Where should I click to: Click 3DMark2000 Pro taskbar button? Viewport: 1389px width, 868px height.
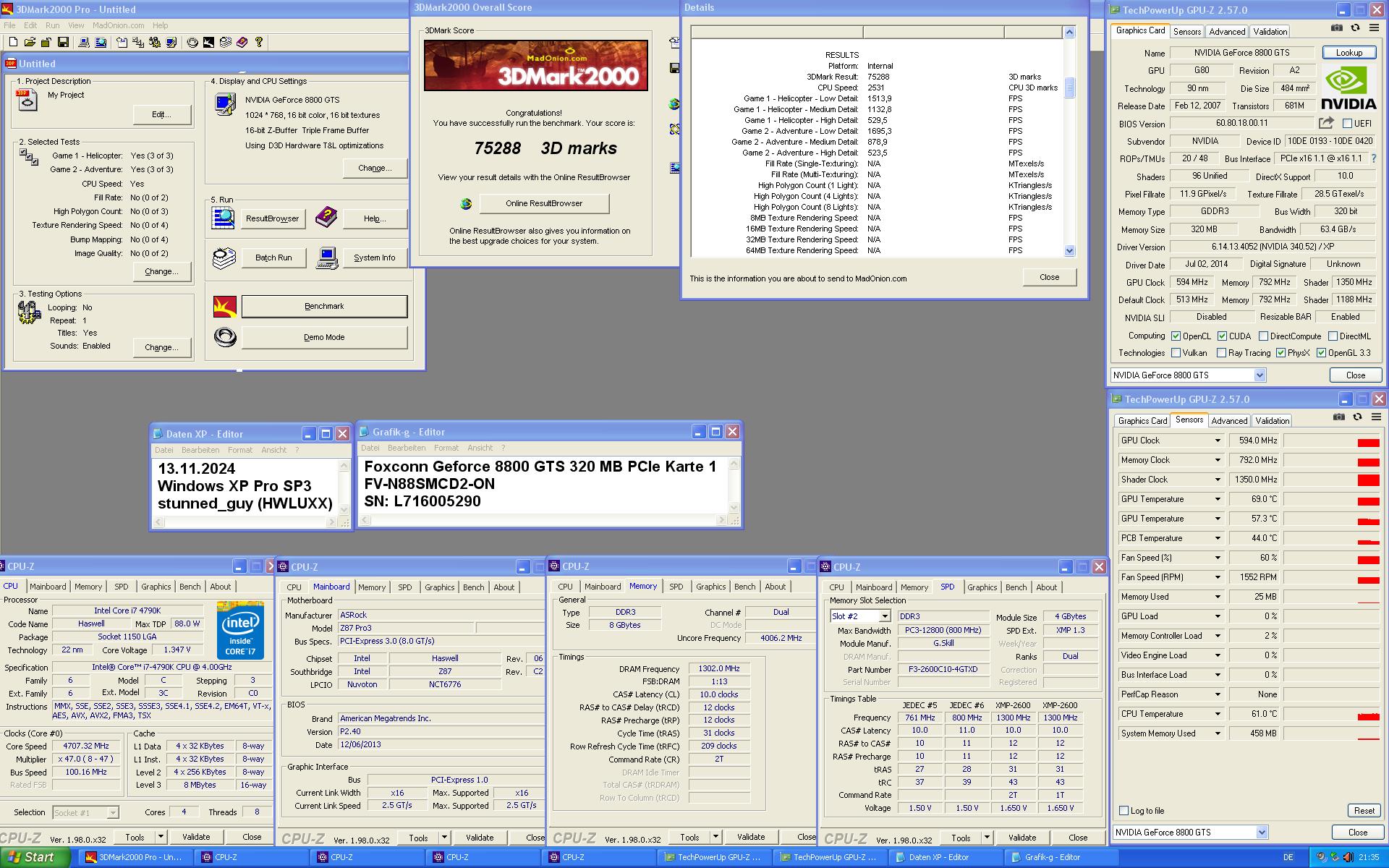[134, 857]
